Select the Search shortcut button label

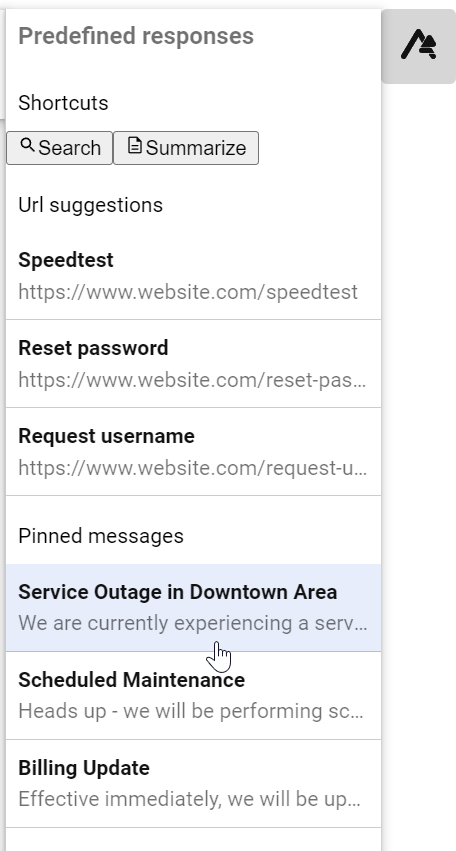point(69,148)
